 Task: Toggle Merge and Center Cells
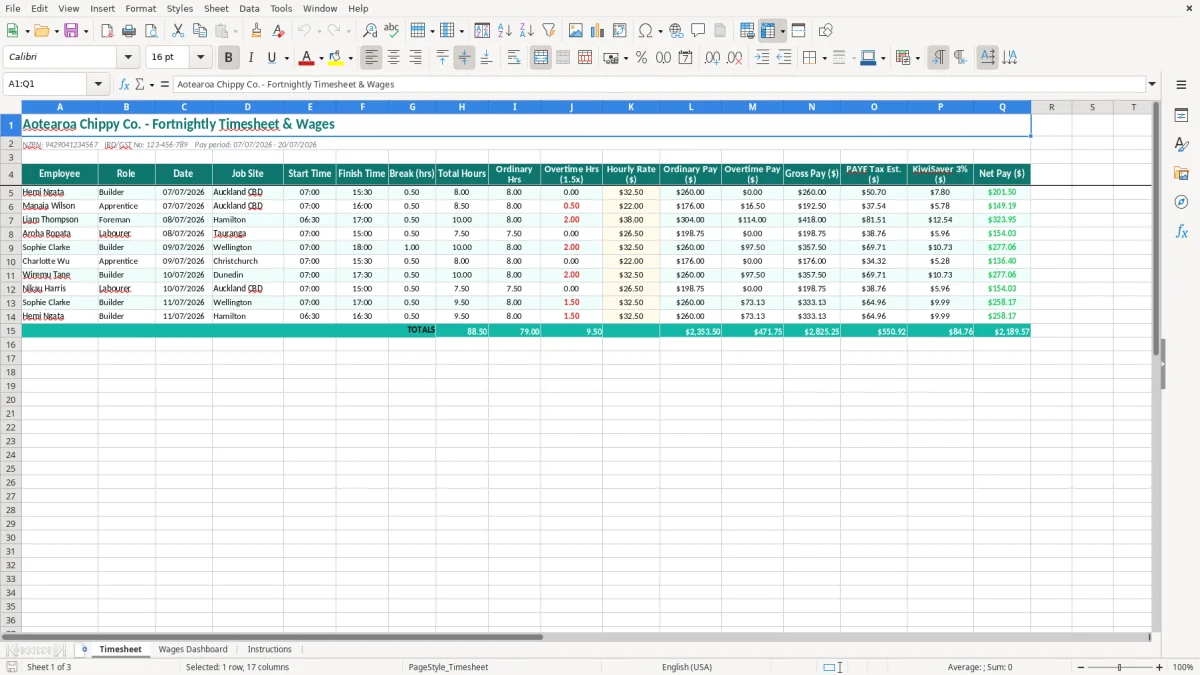[x=541, y=58]
